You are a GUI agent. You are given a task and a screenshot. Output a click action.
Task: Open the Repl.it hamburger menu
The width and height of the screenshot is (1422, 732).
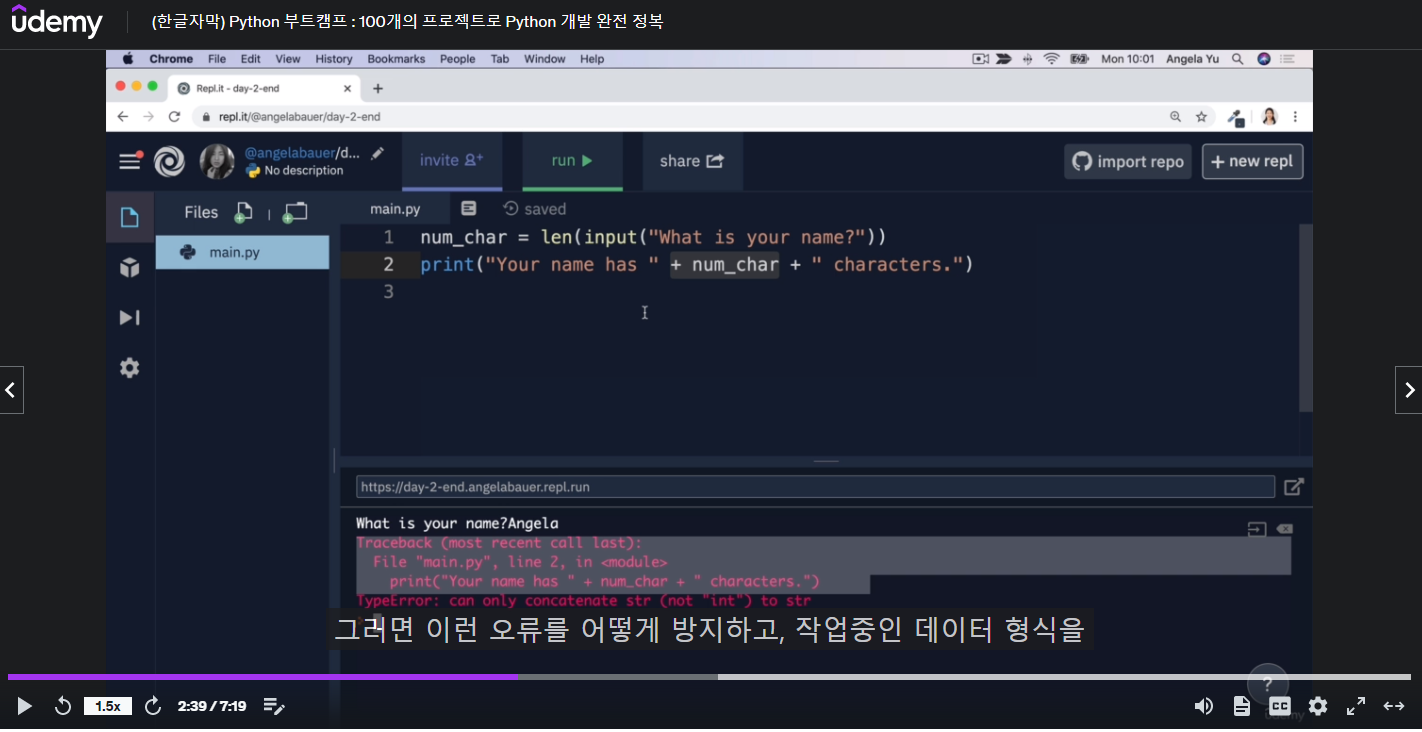[130, 161]
